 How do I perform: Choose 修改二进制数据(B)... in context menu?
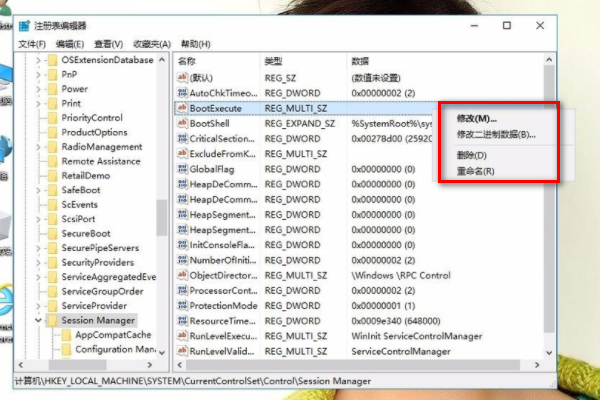coord(496,134)
